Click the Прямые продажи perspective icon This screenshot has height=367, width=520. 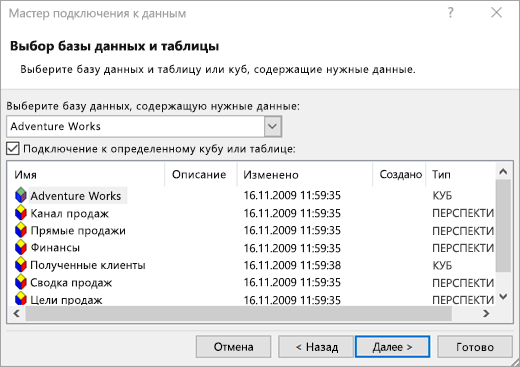tap(21, 231)
